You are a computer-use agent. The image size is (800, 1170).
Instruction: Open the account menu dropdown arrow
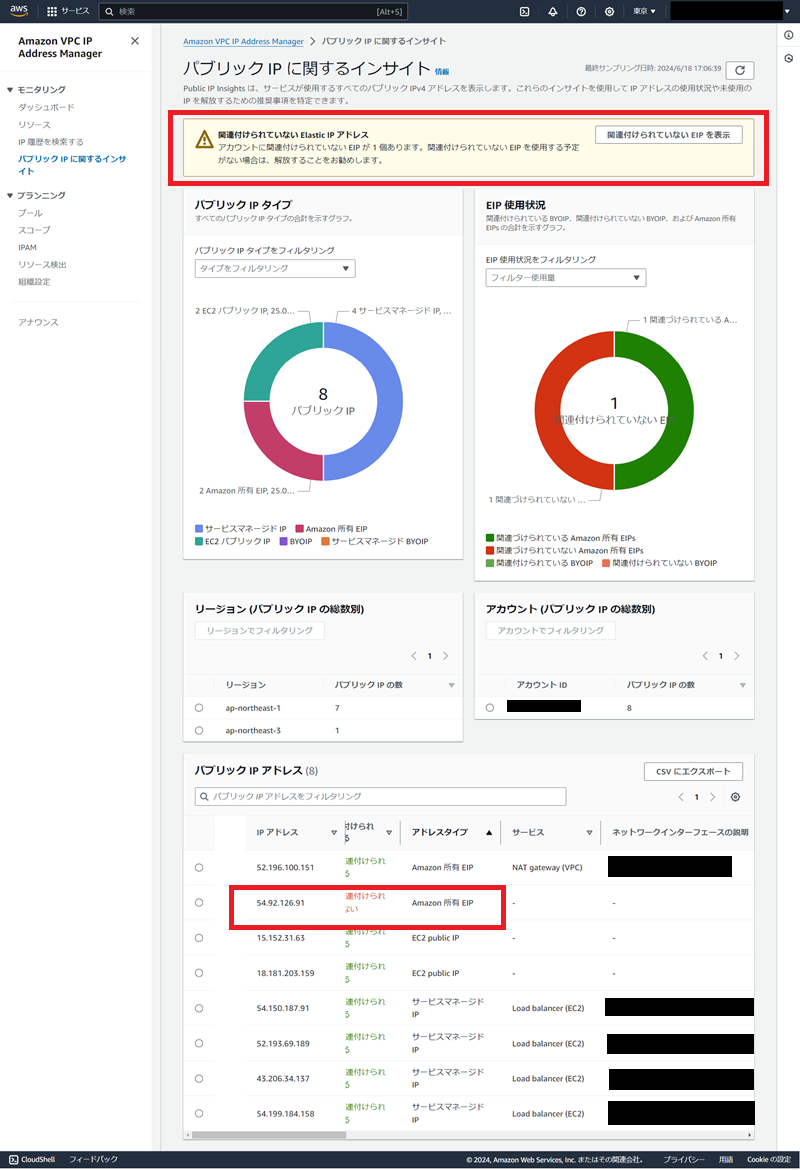tap(787, 11)
